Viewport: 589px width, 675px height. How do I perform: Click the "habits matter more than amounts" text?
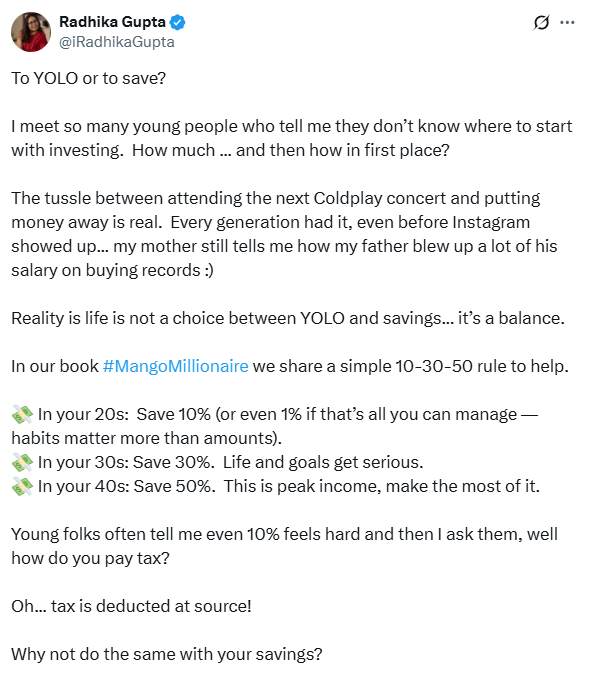(144, 439)
